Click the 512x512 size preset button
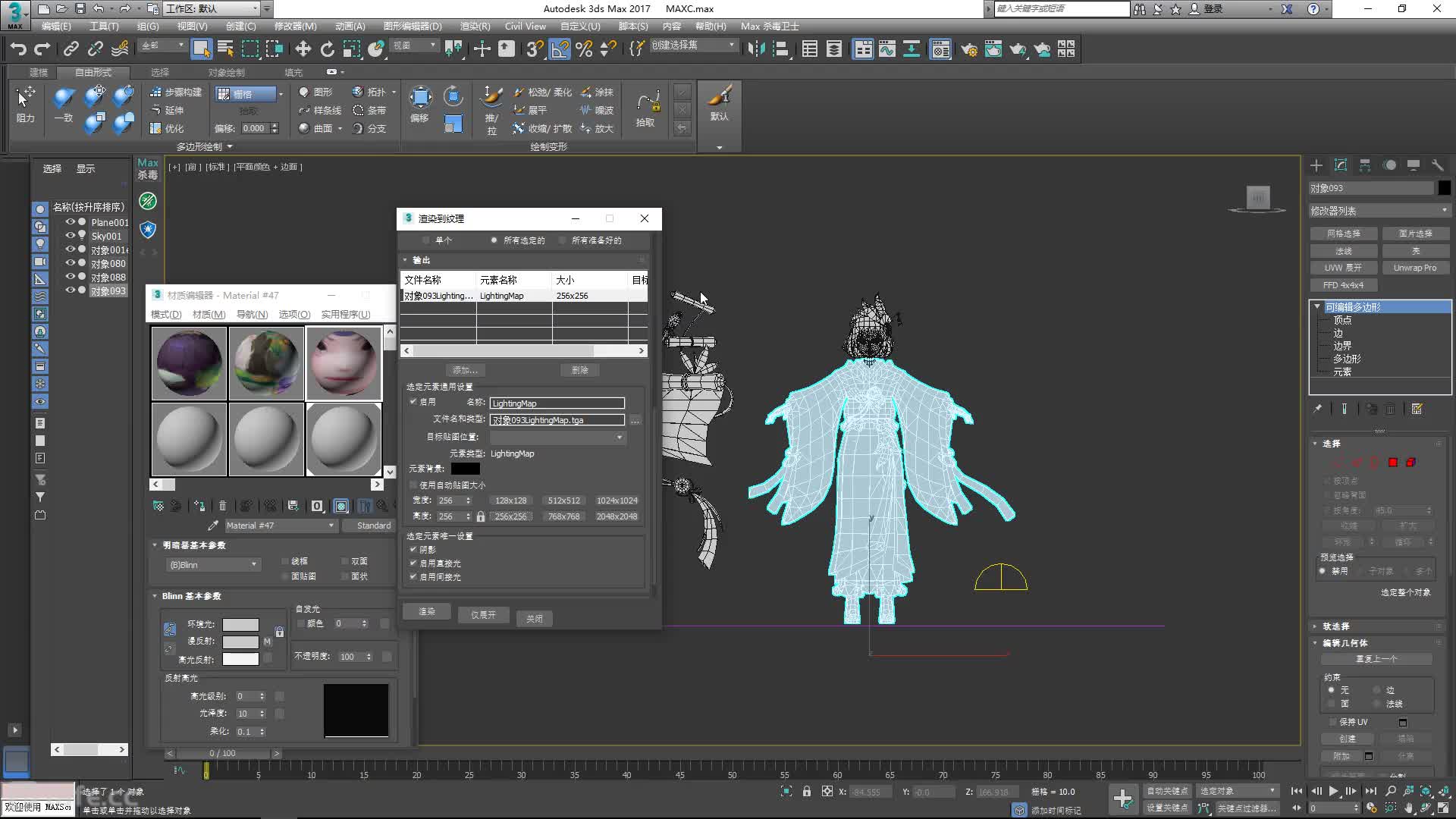Viewport: 1456px width, 819px height. [563, 500]
